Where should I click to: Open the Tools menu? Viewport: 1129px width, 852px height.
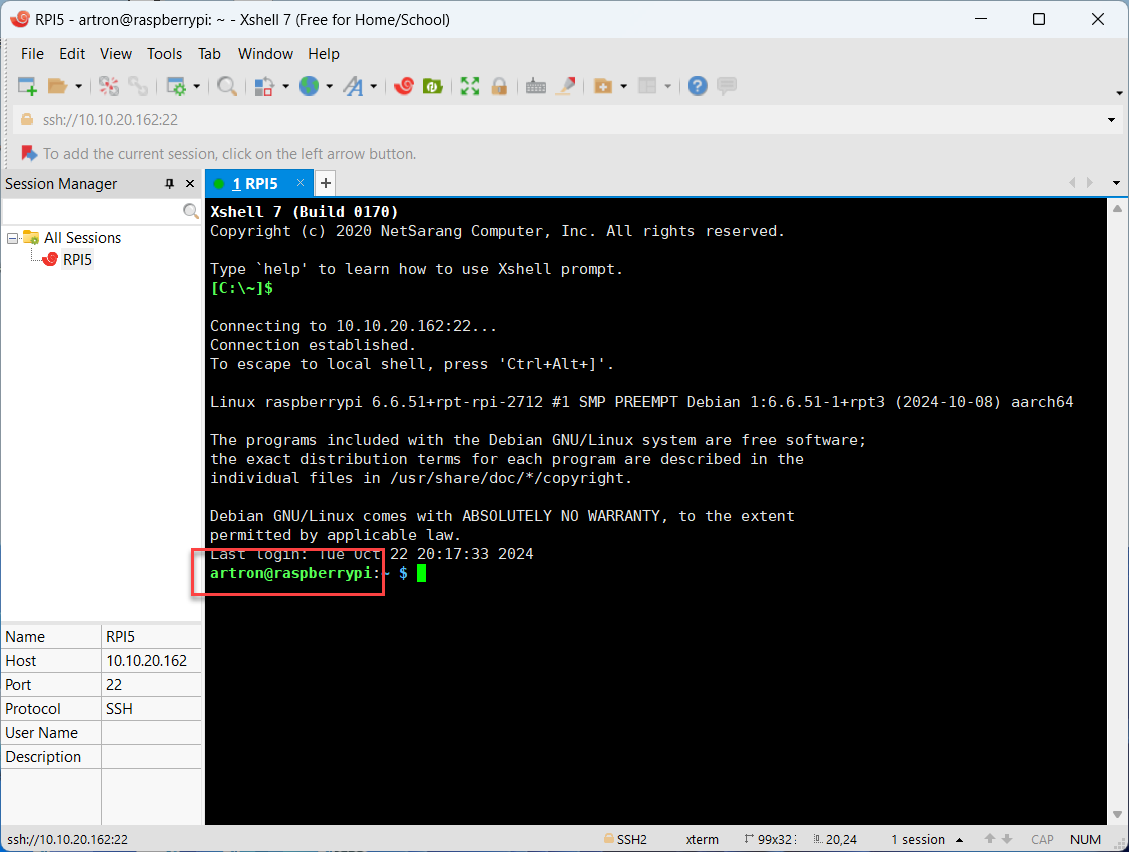coord(164,54)
